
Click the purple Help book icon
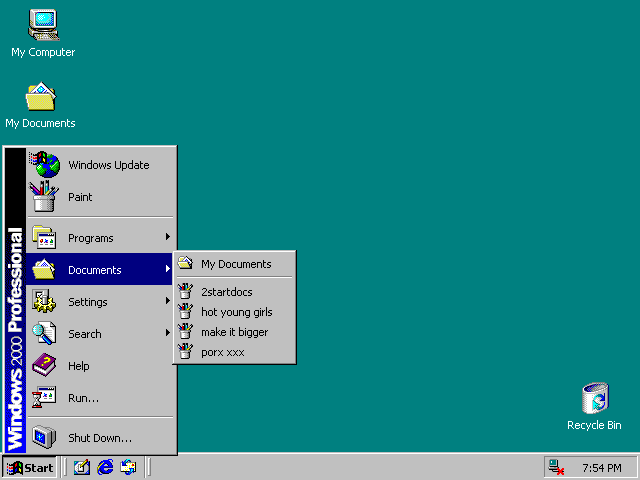[44, 365]
